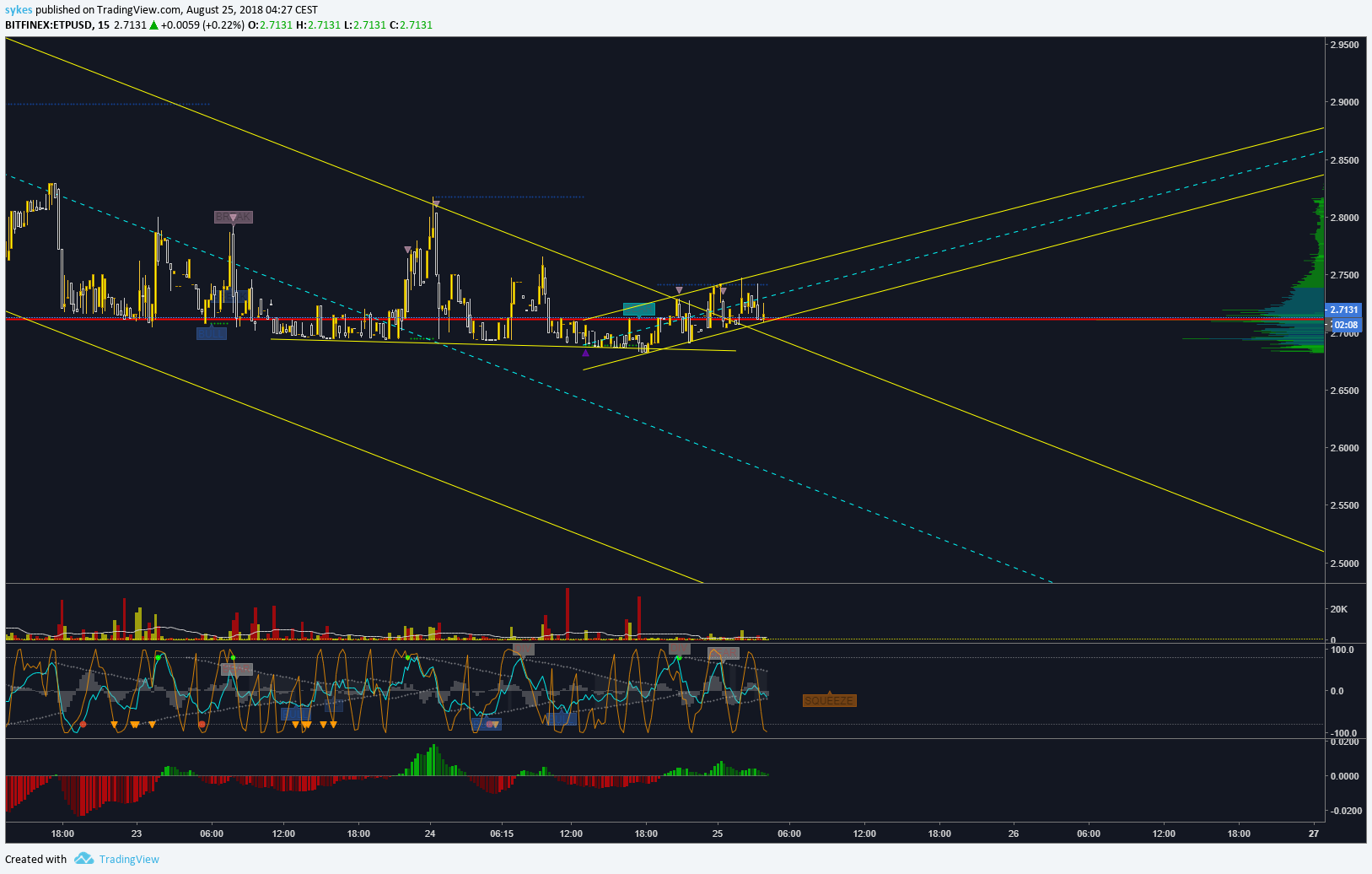Click the teal callout box on chart
The image size is (1372, 874).
click(x=638, y=309)
